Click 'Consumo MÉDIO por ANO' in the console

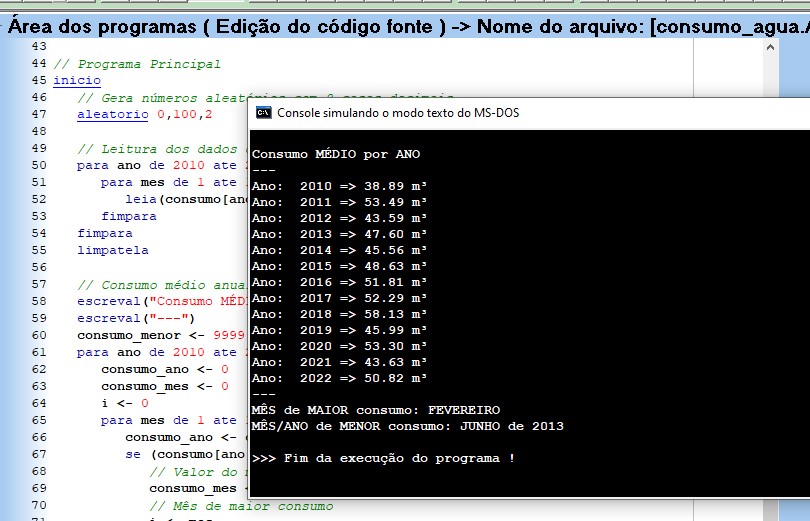tap(336, 154)
